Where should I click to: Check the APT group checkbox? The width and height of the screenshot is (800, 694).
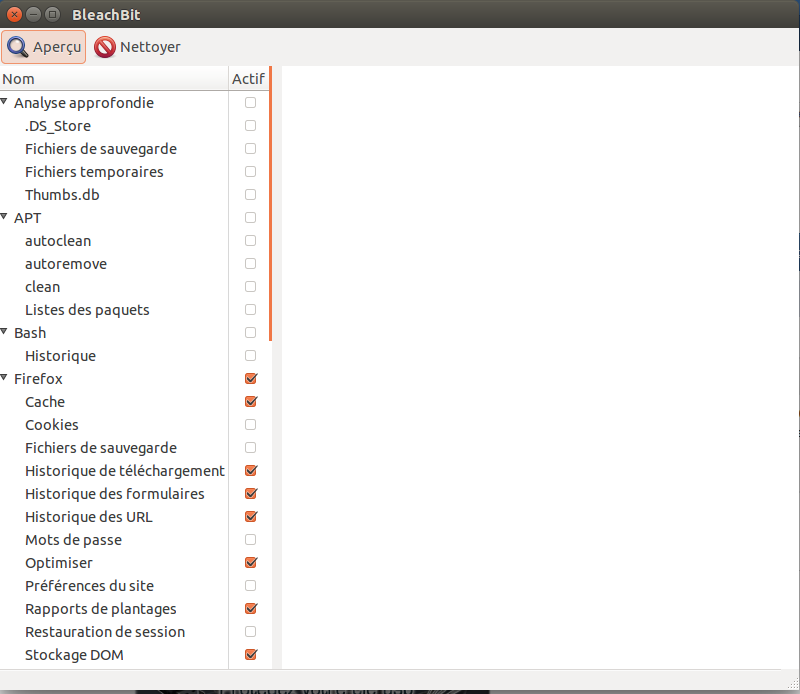click(250, 217)
